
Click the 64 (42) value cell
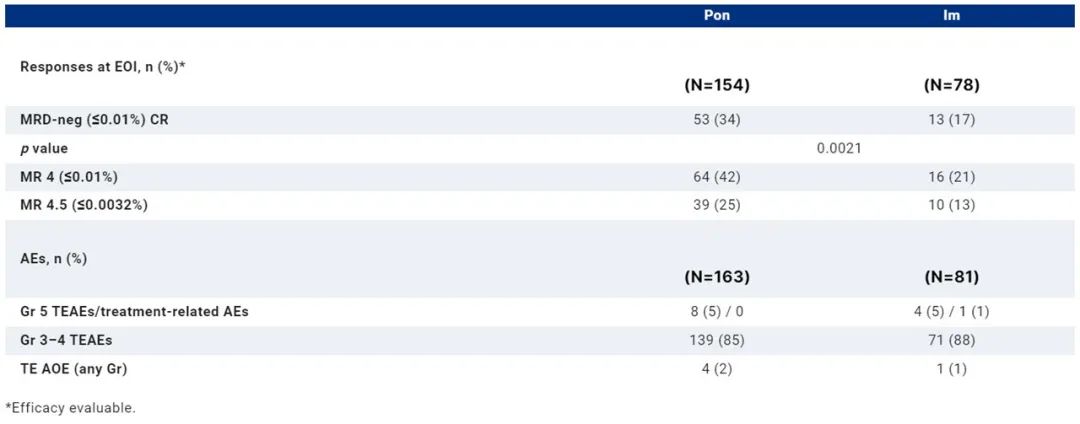click(716, 177)
